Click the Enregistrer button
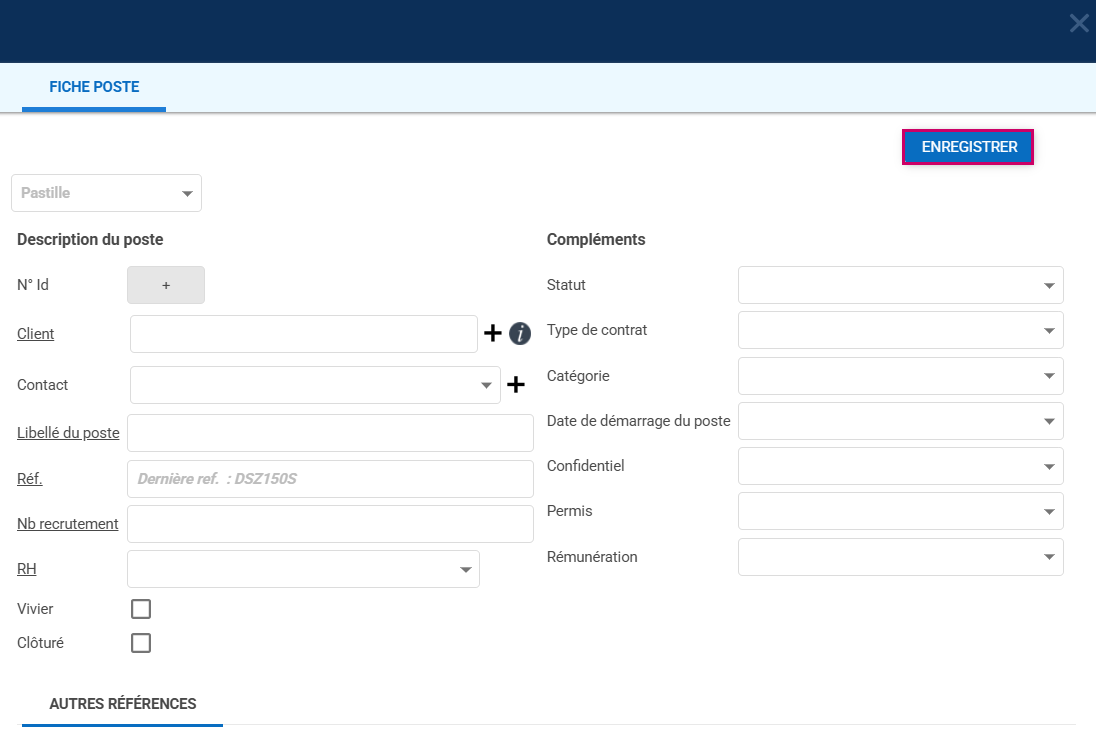The width and height of the screenshot is (1096, 747). point(968,147)
